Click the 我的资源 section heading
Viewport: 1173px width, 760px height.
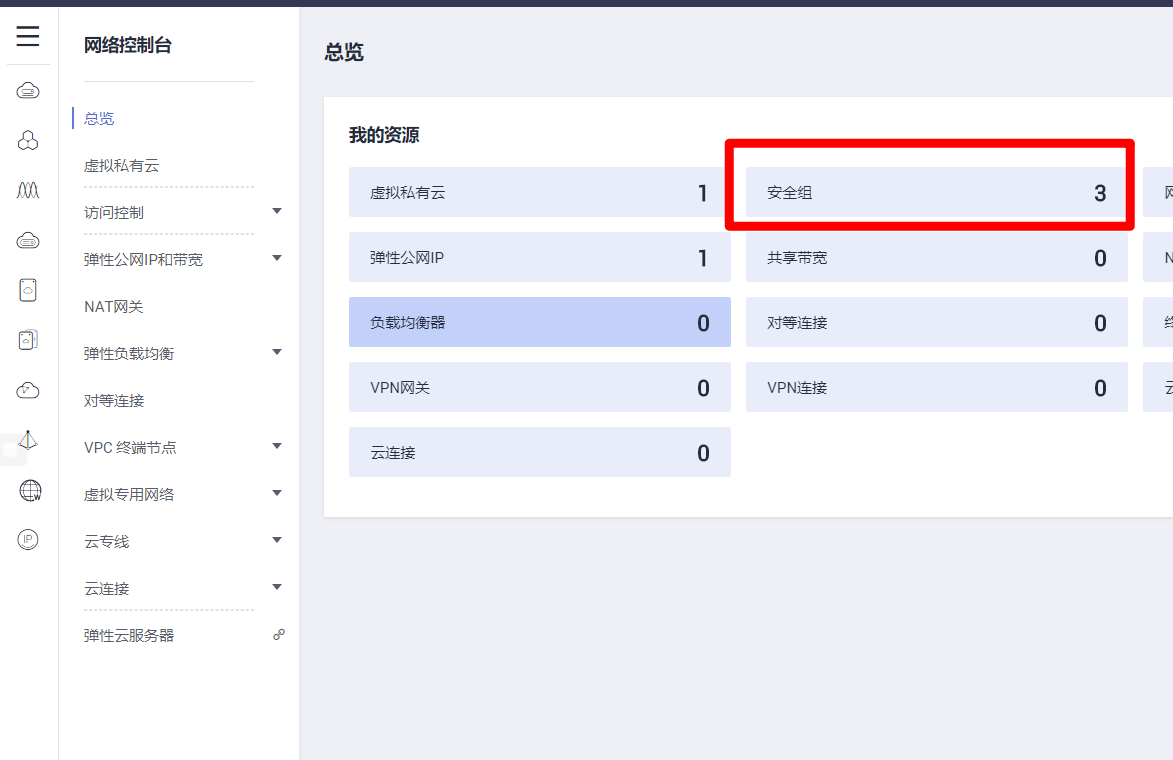(x=384, y=135)
